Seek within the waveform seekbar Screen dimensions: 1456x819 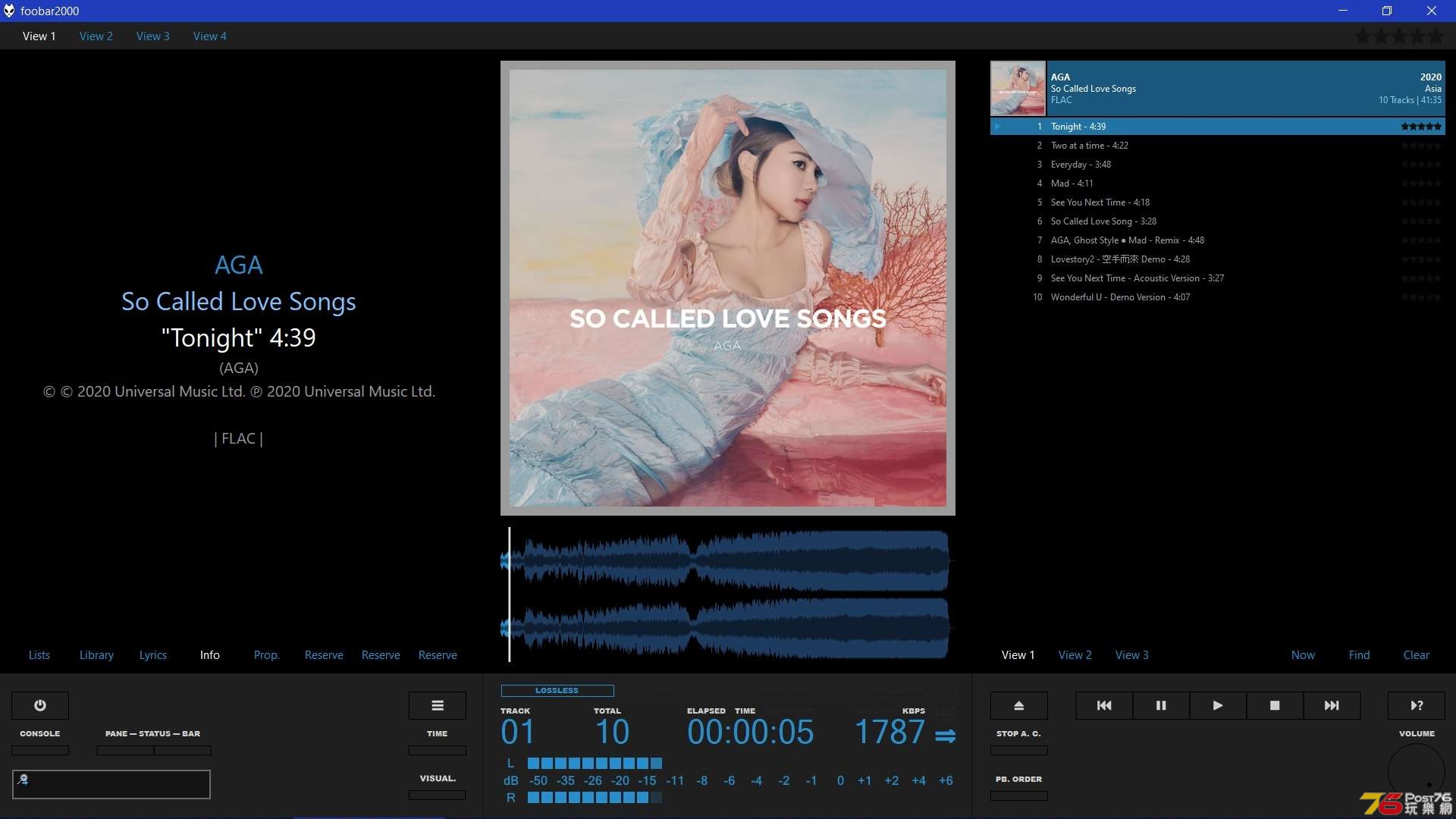click(728, 595)
